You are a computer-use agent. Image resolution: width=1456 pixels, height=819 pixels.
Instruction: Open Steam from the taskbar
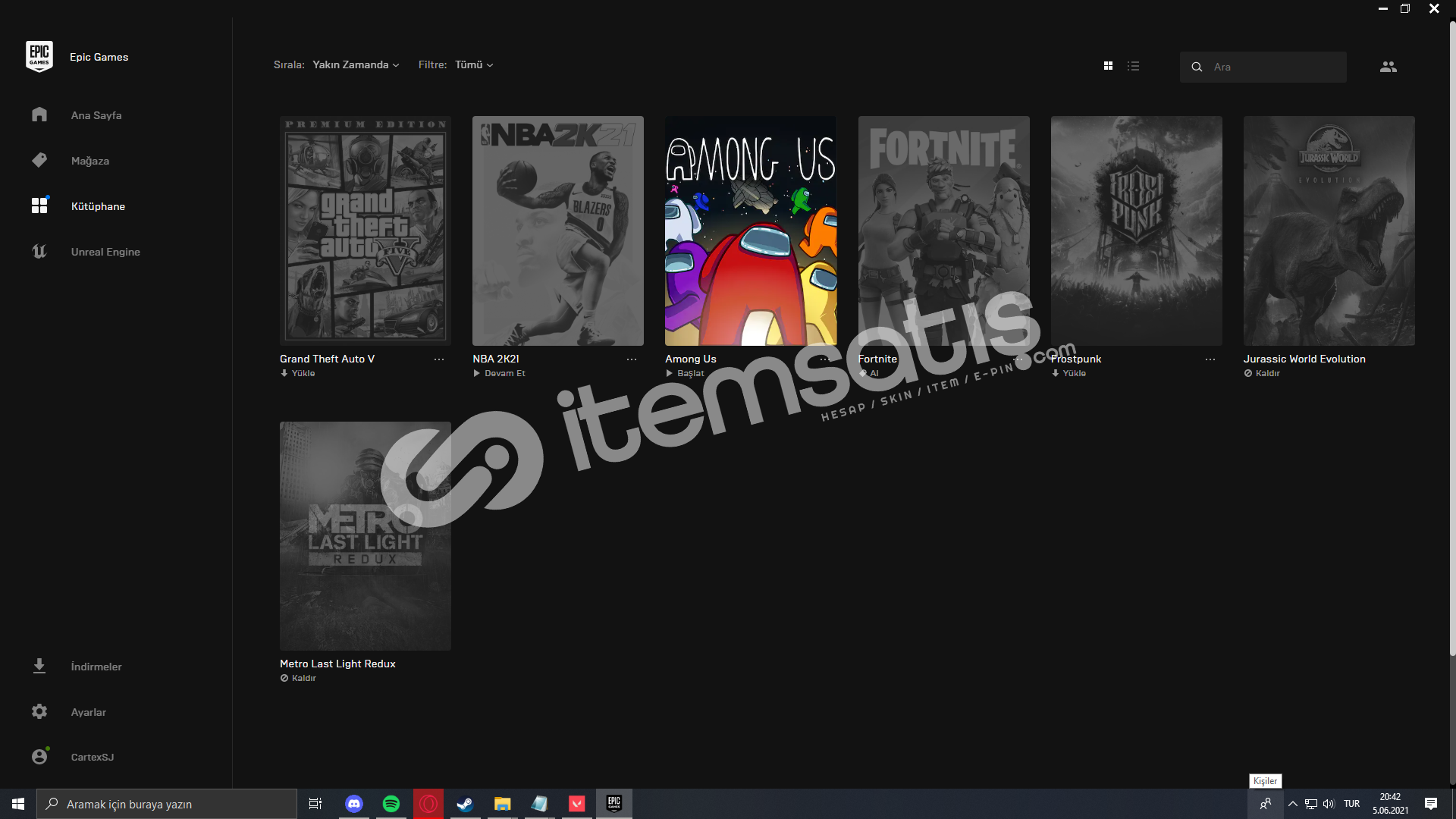point(465,804)
